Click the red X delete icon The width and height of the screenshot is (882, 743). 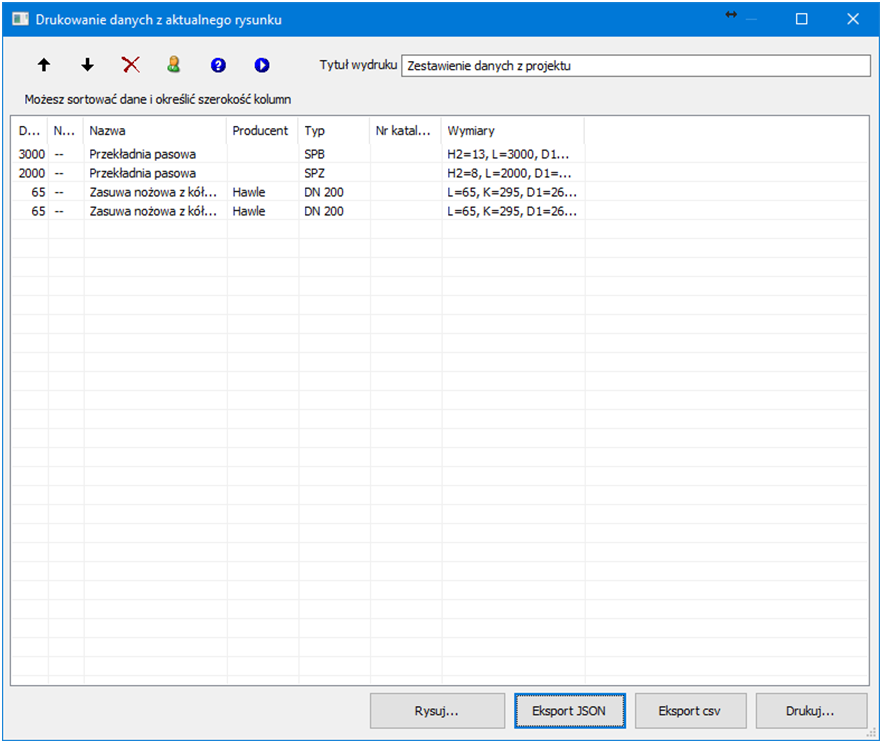pyautogui.click(x=131, y=65)
